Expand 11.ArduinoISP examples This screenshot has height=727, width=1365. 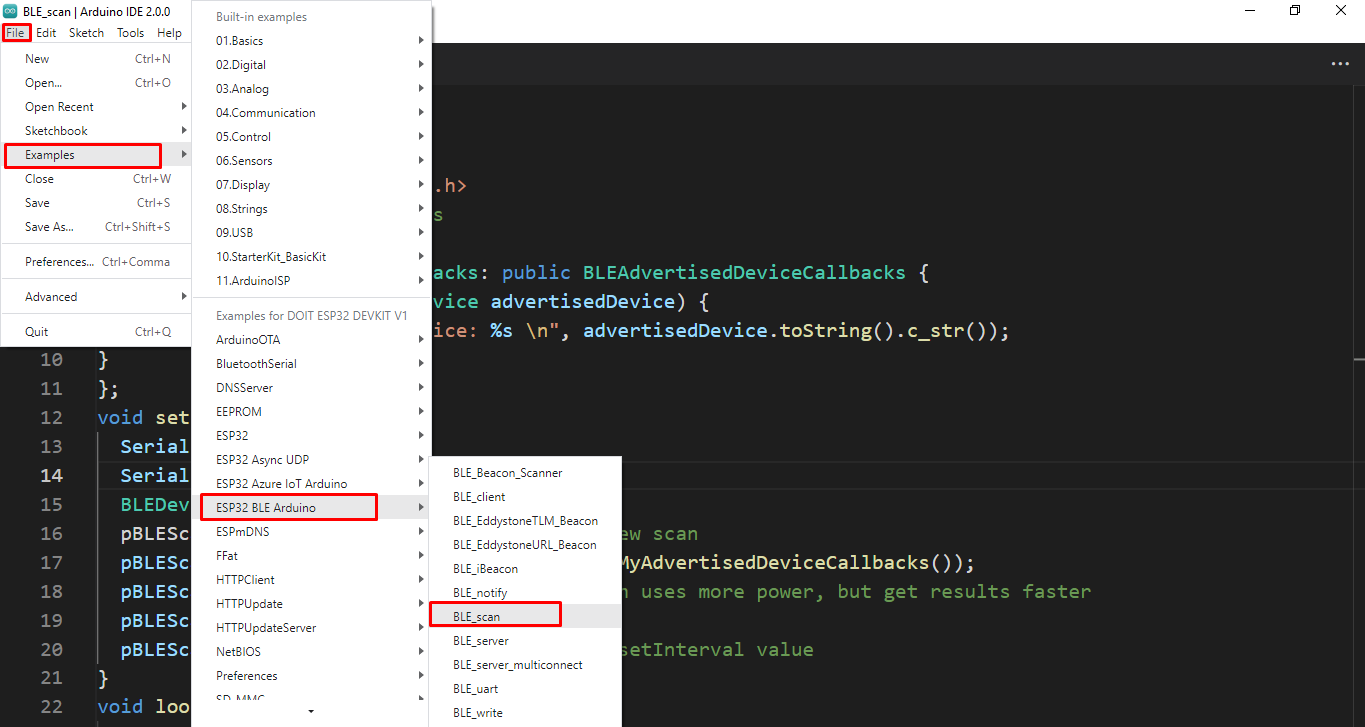coord(311,281)
